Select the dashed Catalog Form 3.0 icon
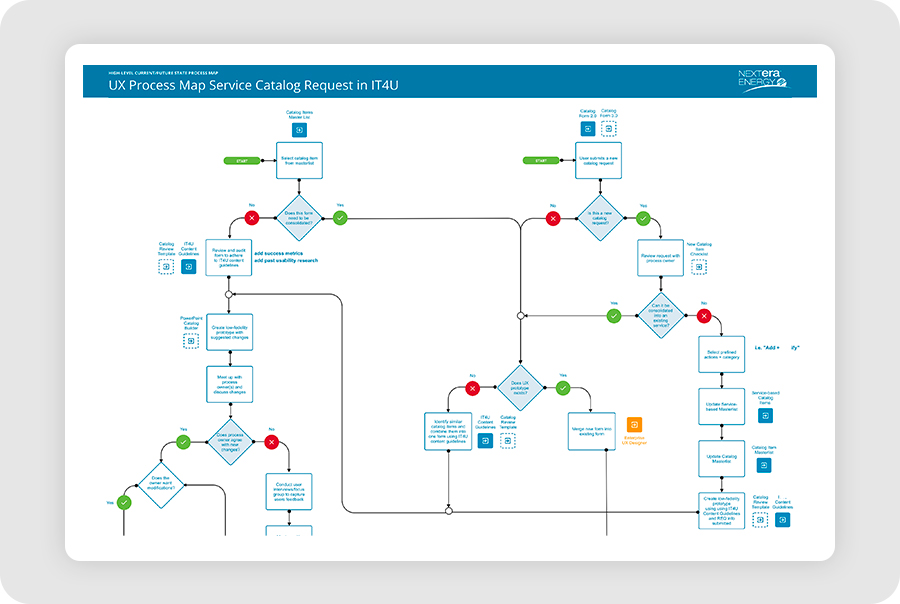900x604 pixels. coord(609,129)
